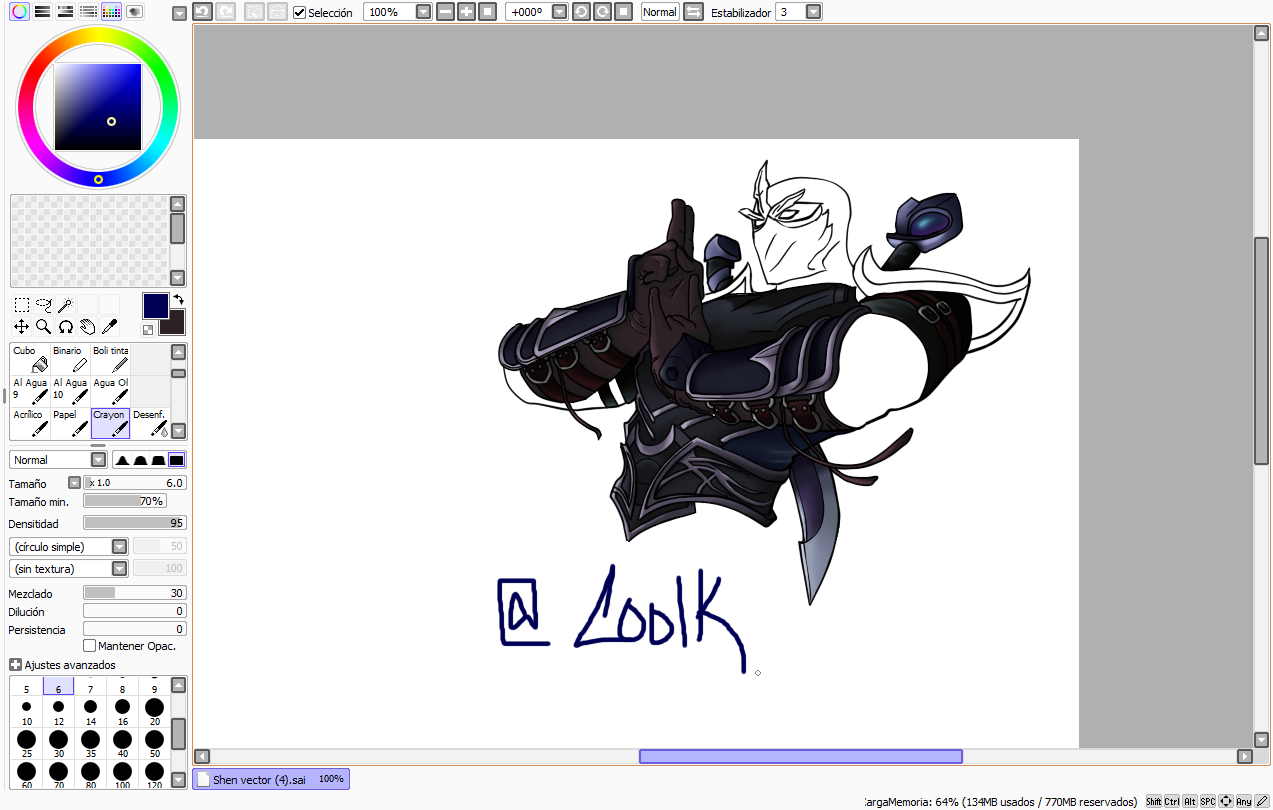Toggle the RGB sliders panel icon
The image size is (1273, 810).
pos(42,12)
